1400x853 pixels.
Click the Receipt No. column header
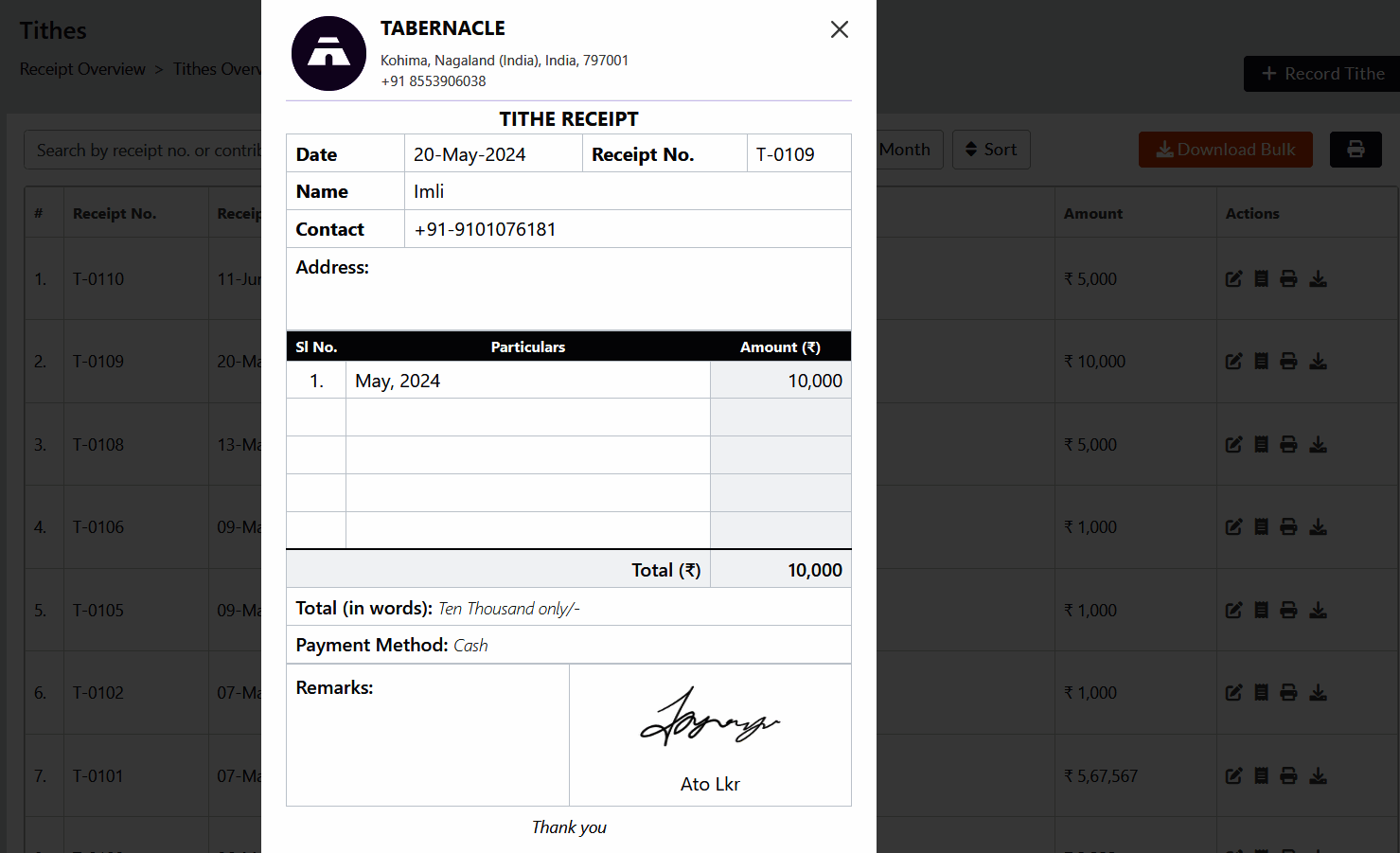(115, 214)
